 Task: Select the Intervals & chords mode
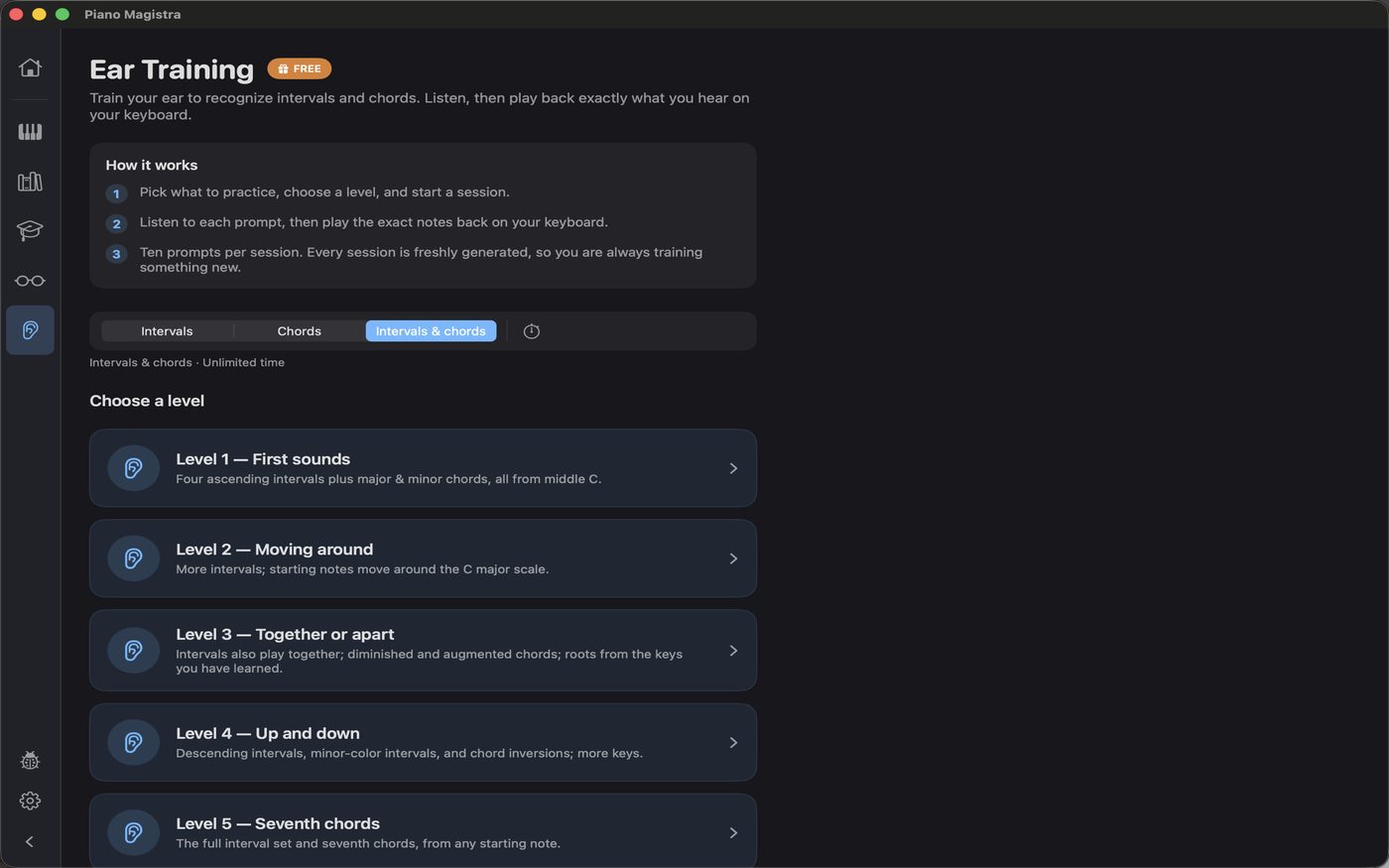coord(431,331)
